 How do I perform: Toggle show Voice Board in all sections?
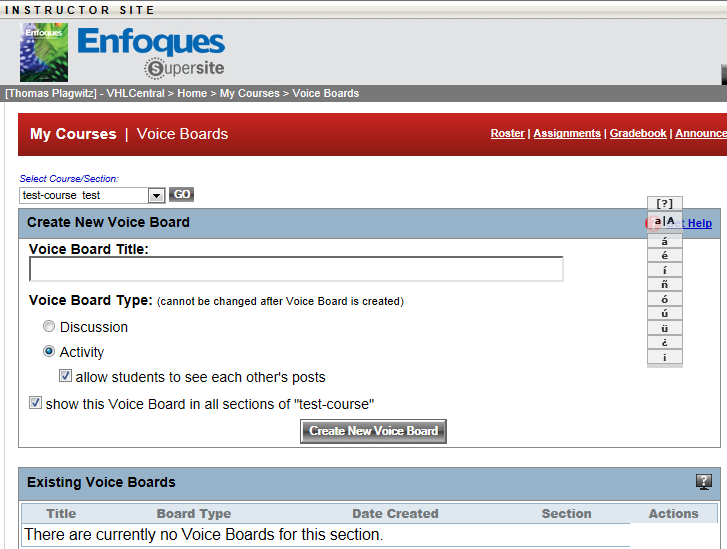[36, 403]
